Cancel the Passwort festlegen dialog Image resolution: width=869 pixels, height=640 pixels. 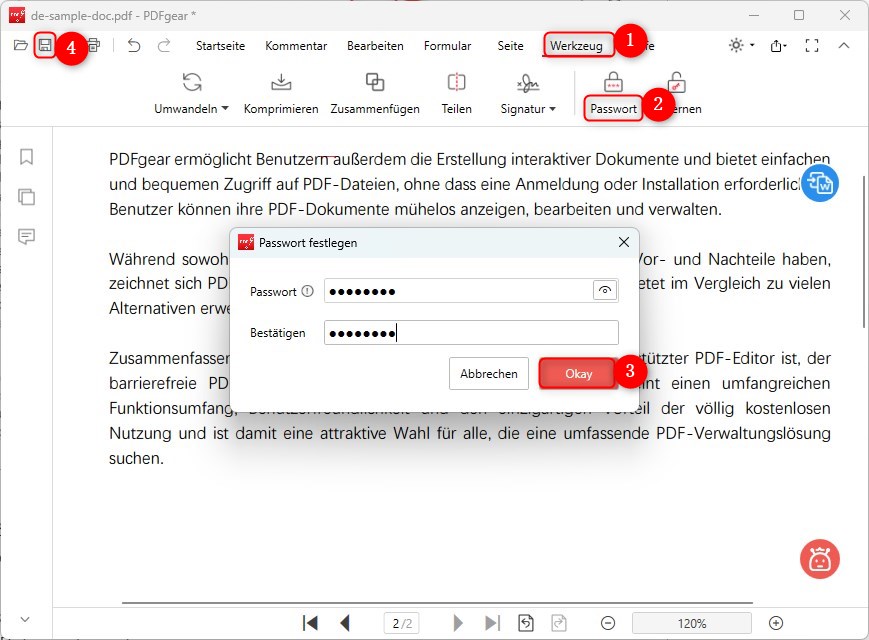(488, 373)
